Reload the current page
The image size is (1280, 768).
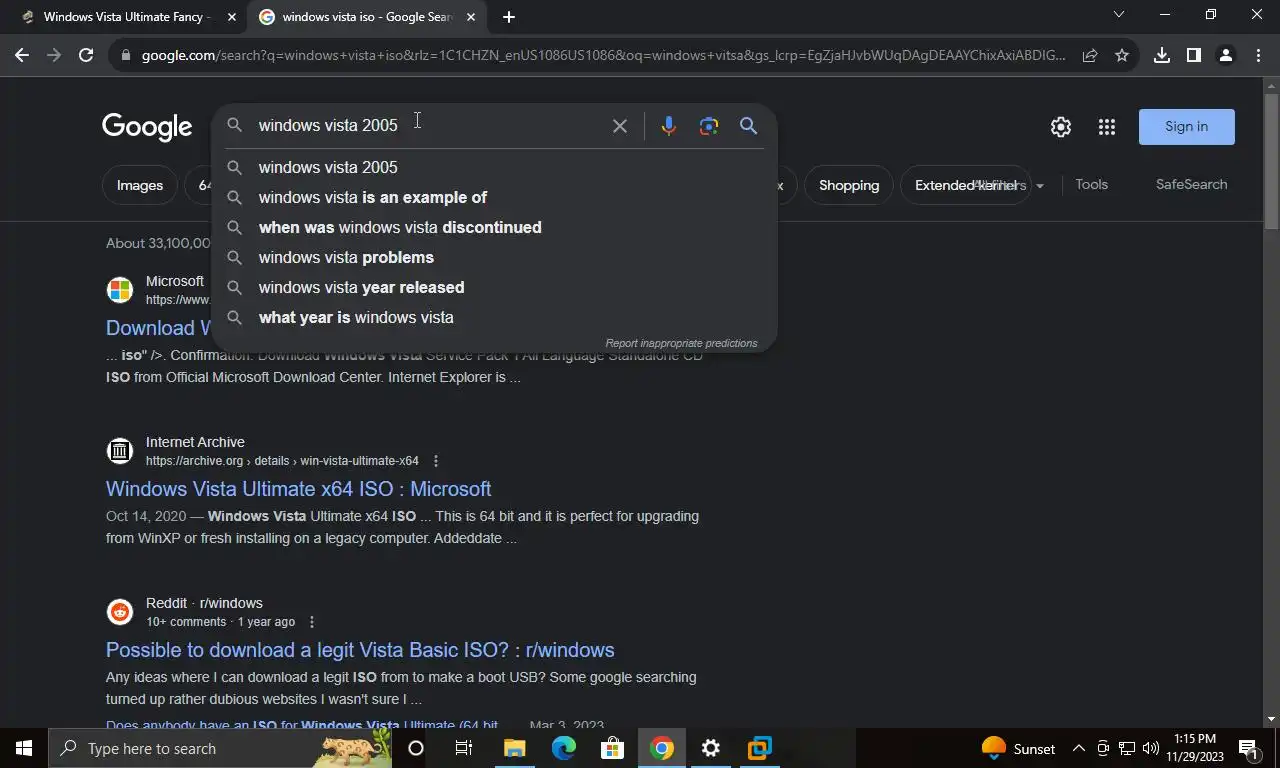(86, 55)
